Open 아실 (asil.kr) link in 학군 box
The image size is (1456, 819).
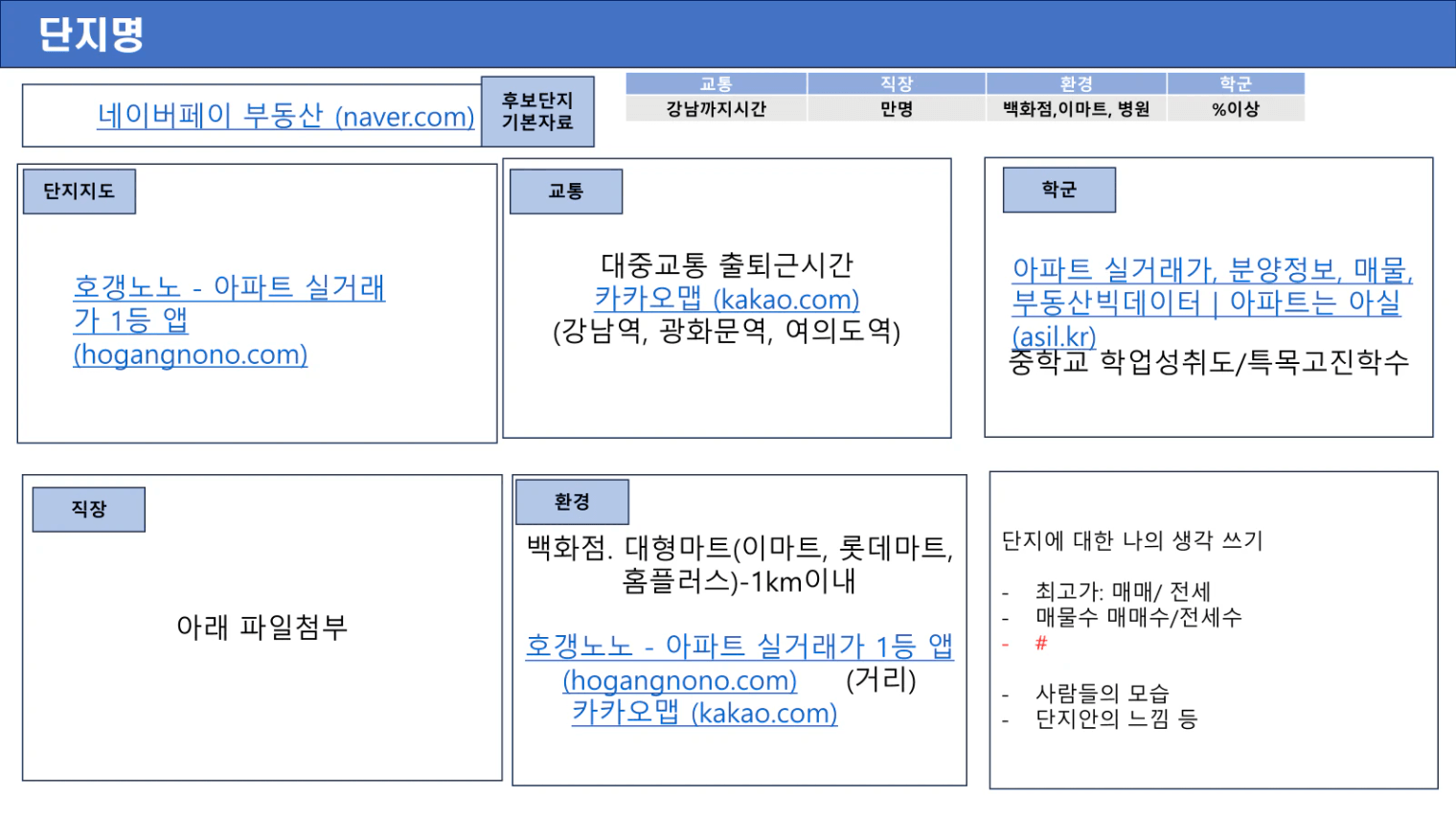tap(1212, 303)
